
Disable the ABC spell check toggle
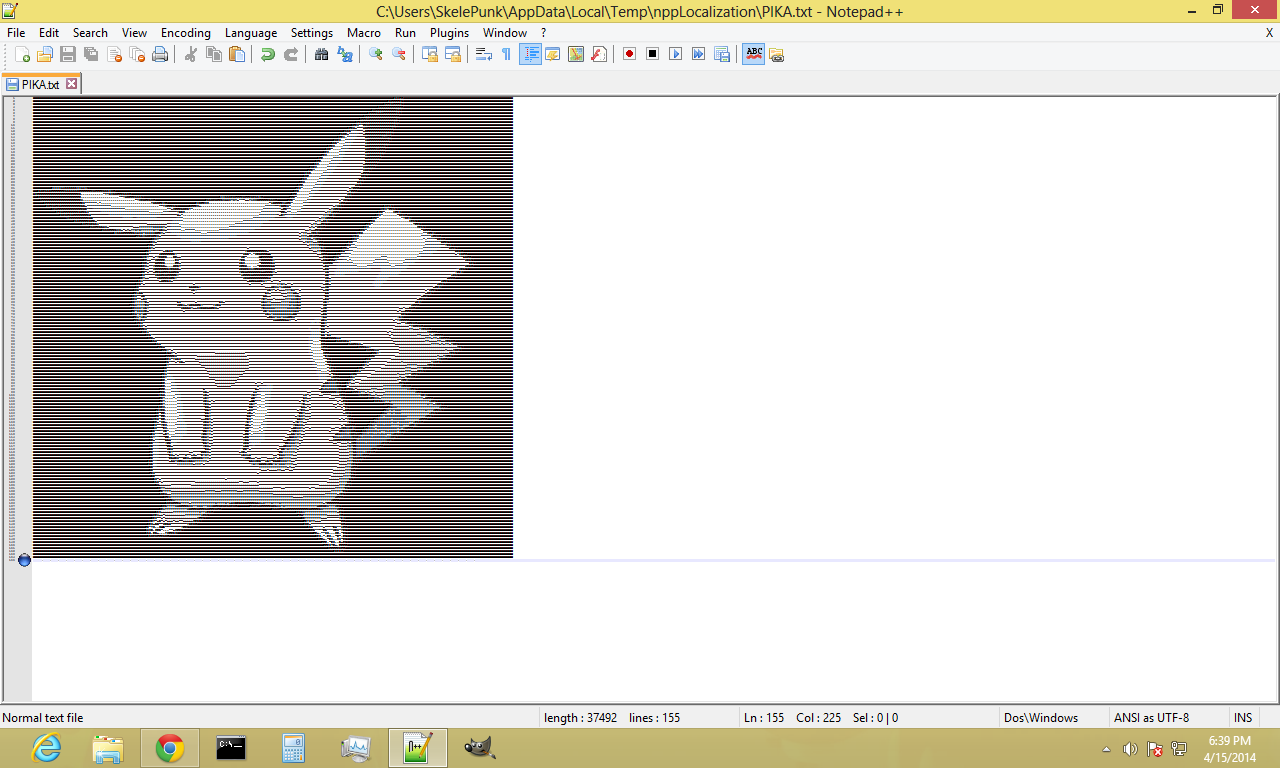[x=754, y=54]
